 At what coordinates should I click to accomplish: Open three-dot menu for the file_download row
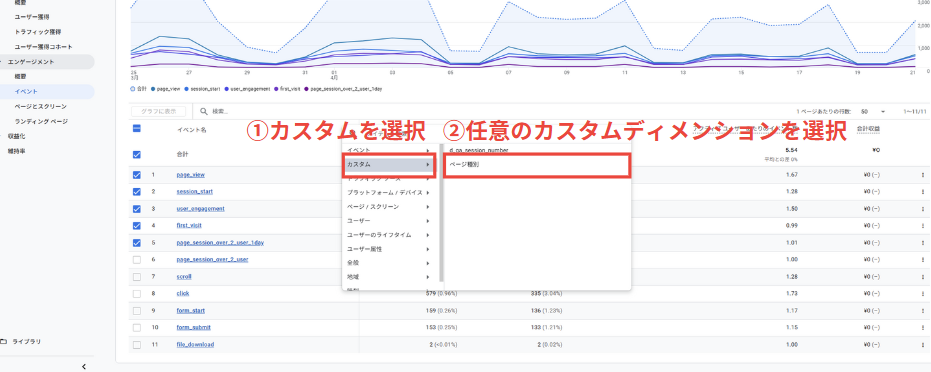[x=923, y=344]
